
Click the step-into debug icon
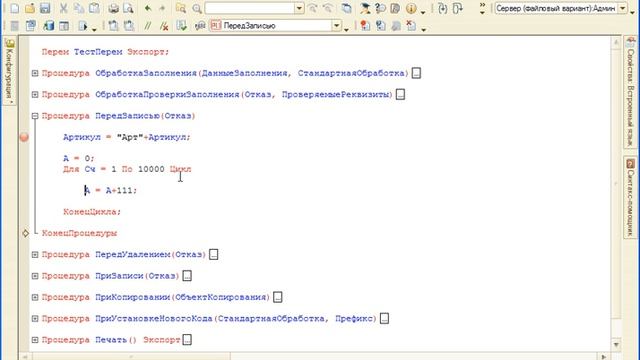pyautogui.click(x=443, y=8)
